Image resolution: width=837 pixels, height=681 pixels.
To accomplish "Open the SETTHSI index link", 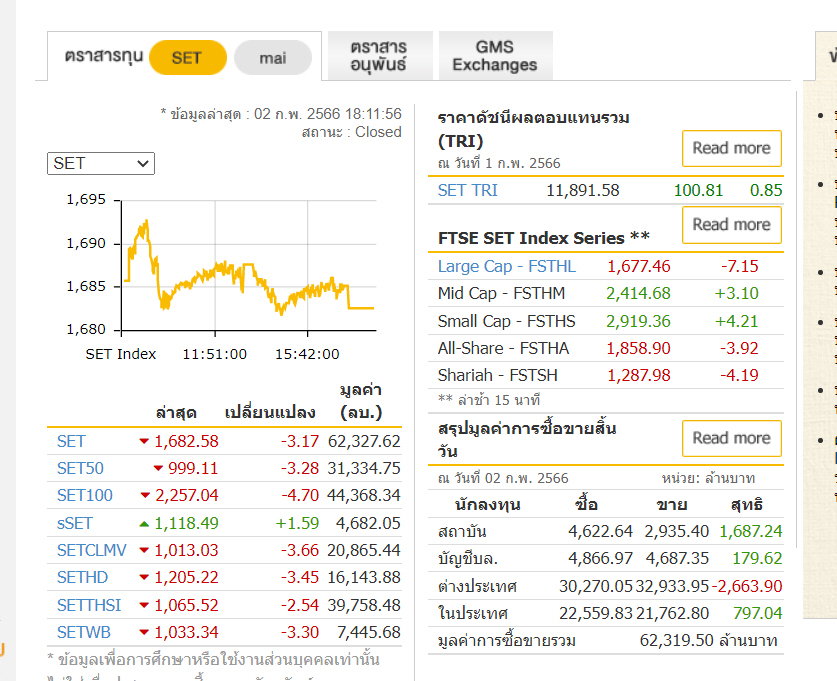I will [x=89, y=605].
